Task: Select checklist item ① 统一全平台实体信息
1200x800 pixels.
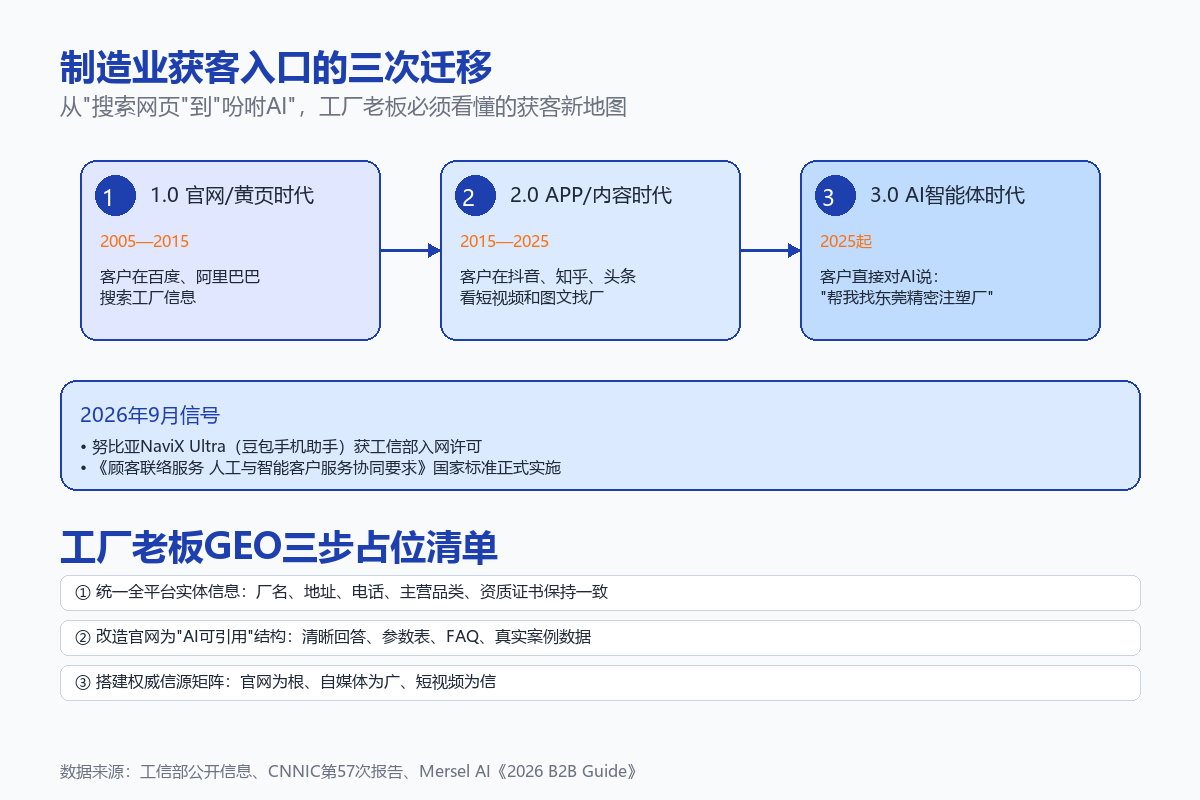Action: 600,592
